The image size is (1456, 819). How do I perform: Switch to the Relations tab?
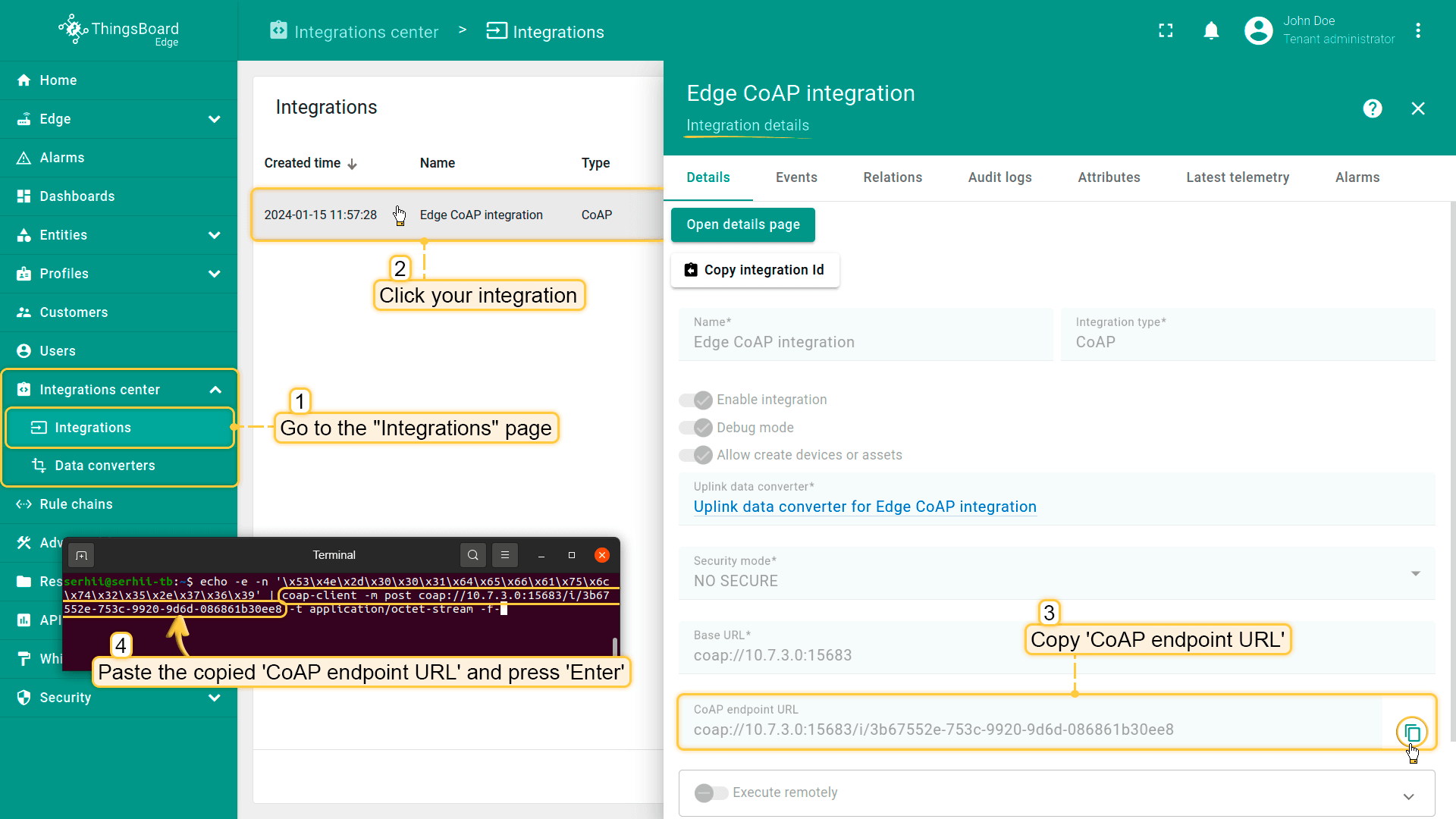(x=893, y=177)
